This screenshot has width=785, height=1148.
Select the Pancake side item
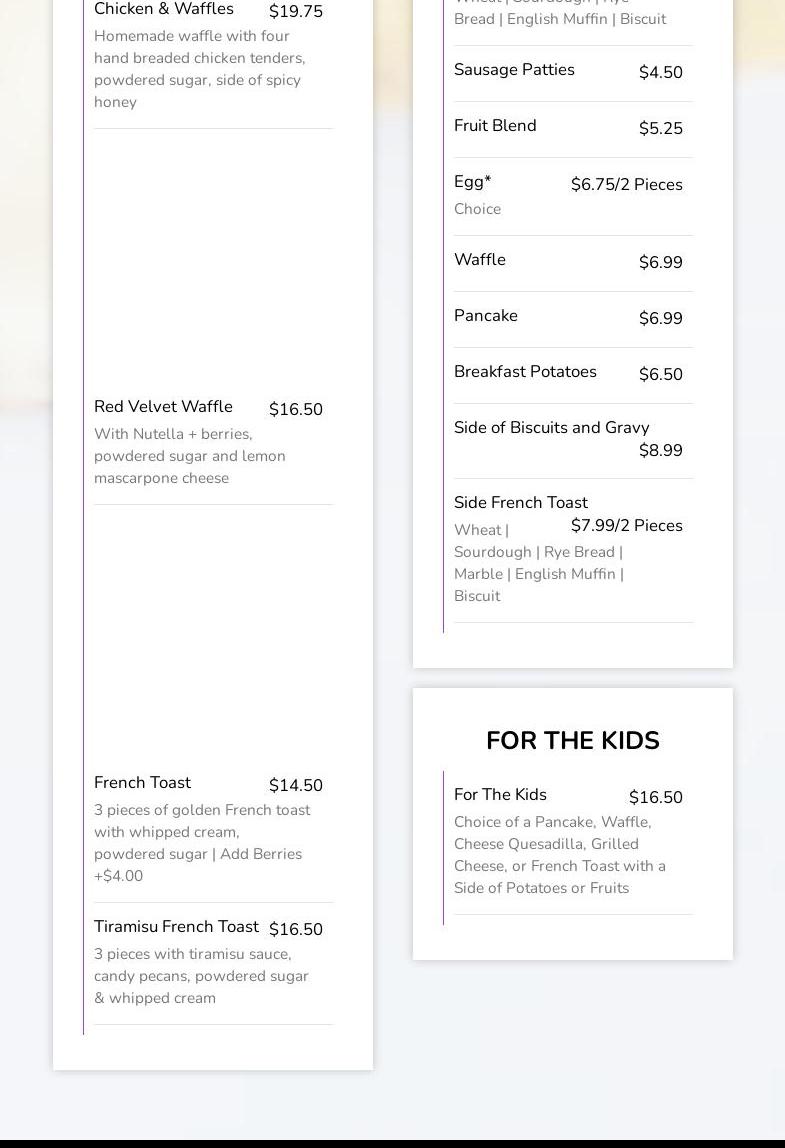(486, 316)
